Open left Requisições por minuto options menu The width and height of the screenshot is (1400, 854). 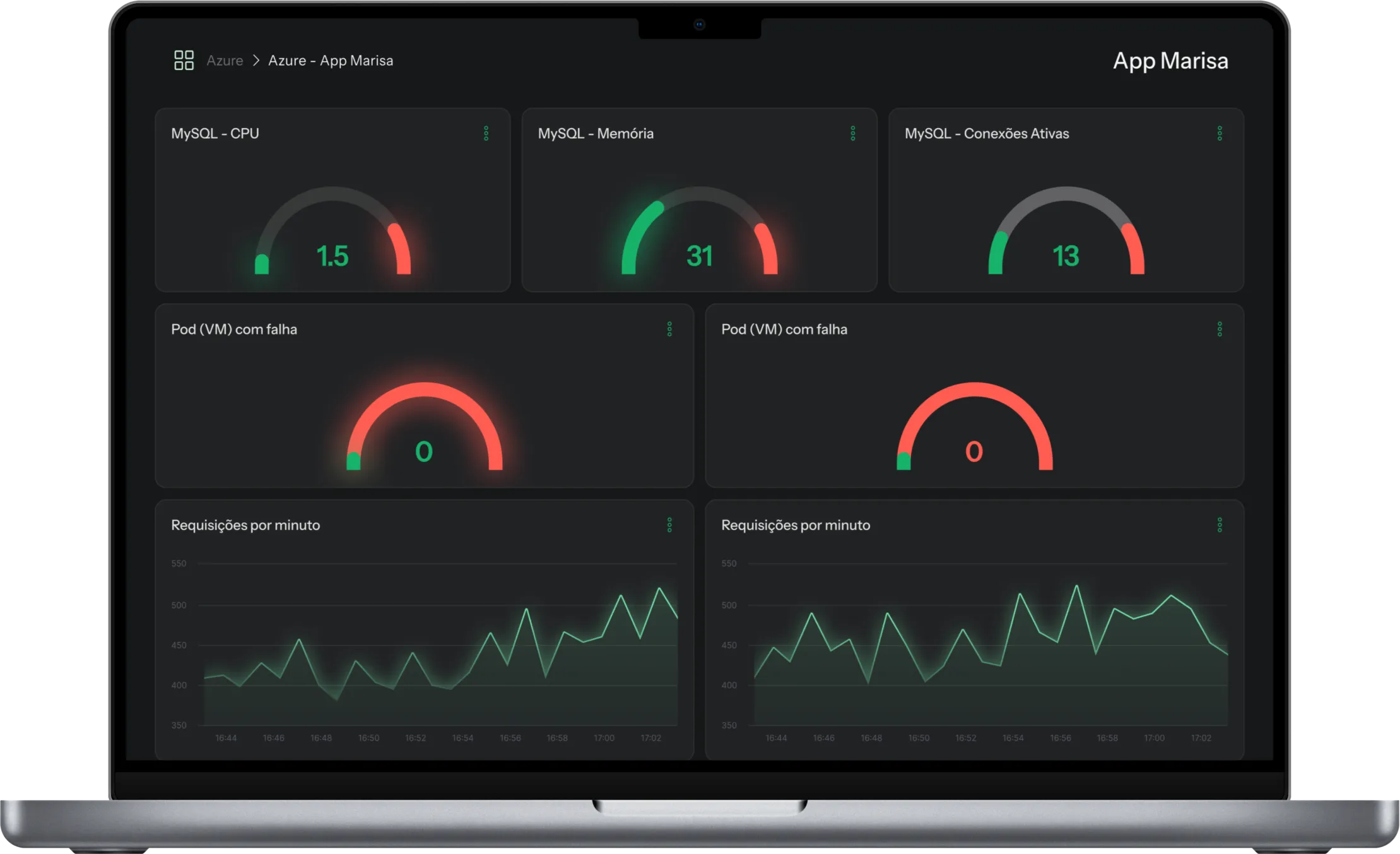coord(669,525)
